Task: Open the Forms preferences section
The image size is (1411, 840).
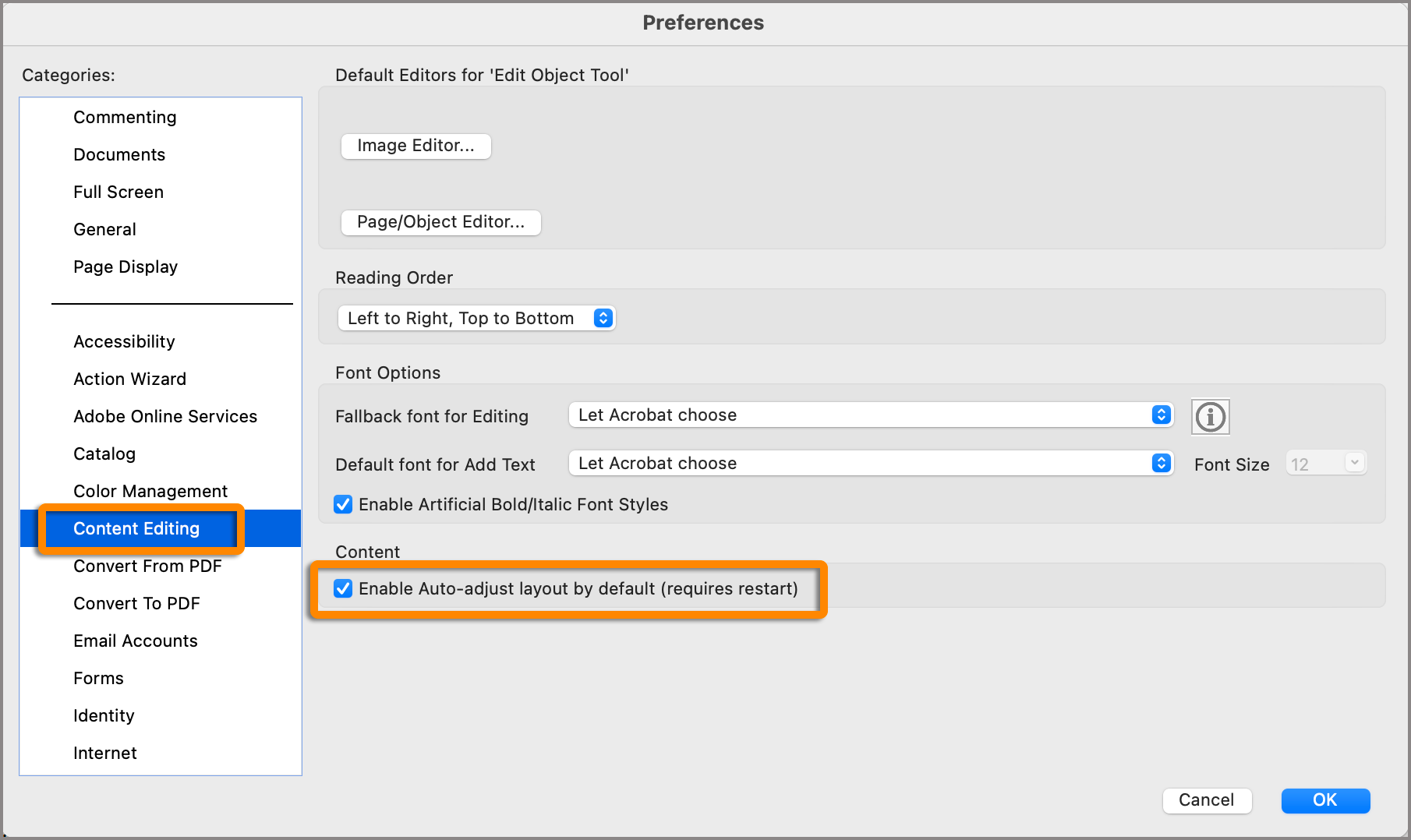Action: pyautogui.click(x=98, y=678)
